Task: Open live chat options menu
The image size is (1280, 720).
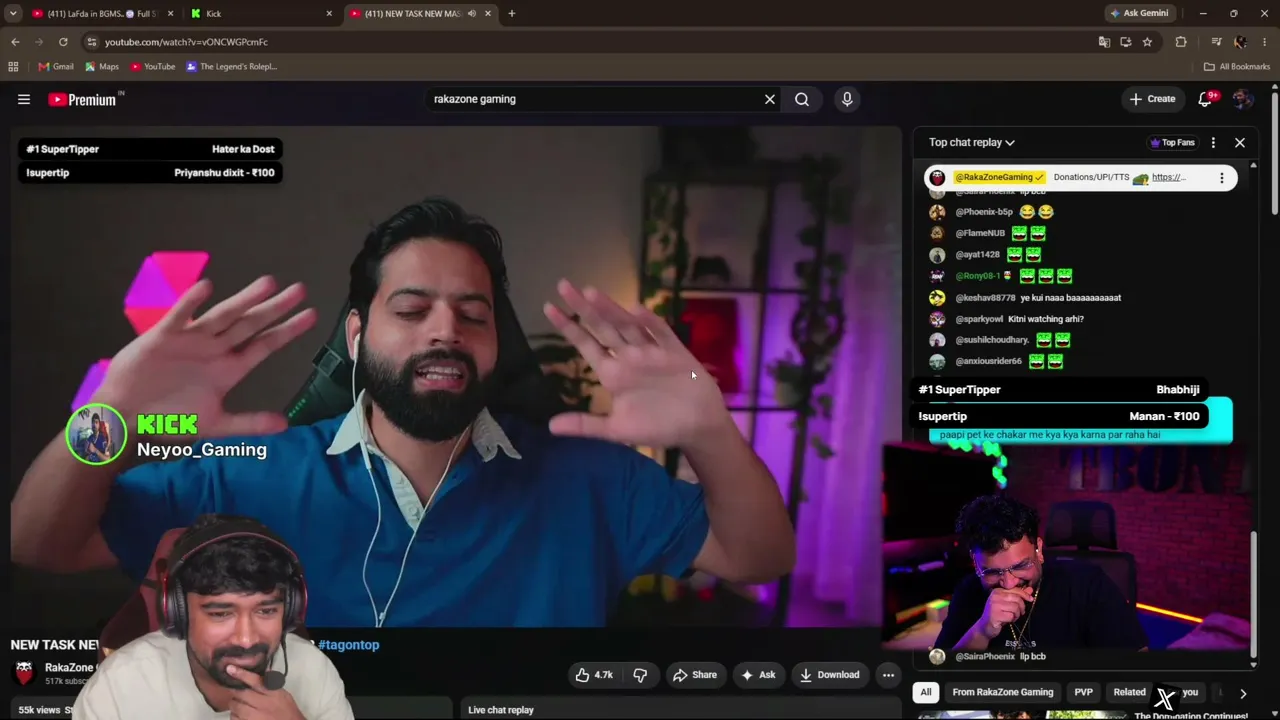Action: point(1213,143)
